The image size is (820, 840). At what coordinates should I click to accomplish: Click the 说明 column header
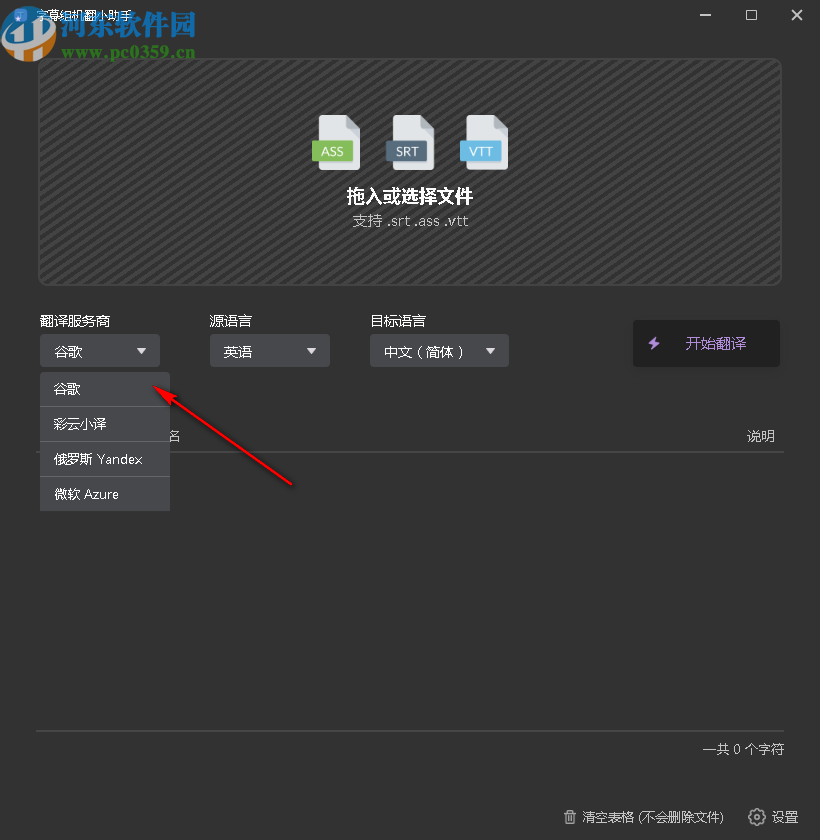[761, 436]
